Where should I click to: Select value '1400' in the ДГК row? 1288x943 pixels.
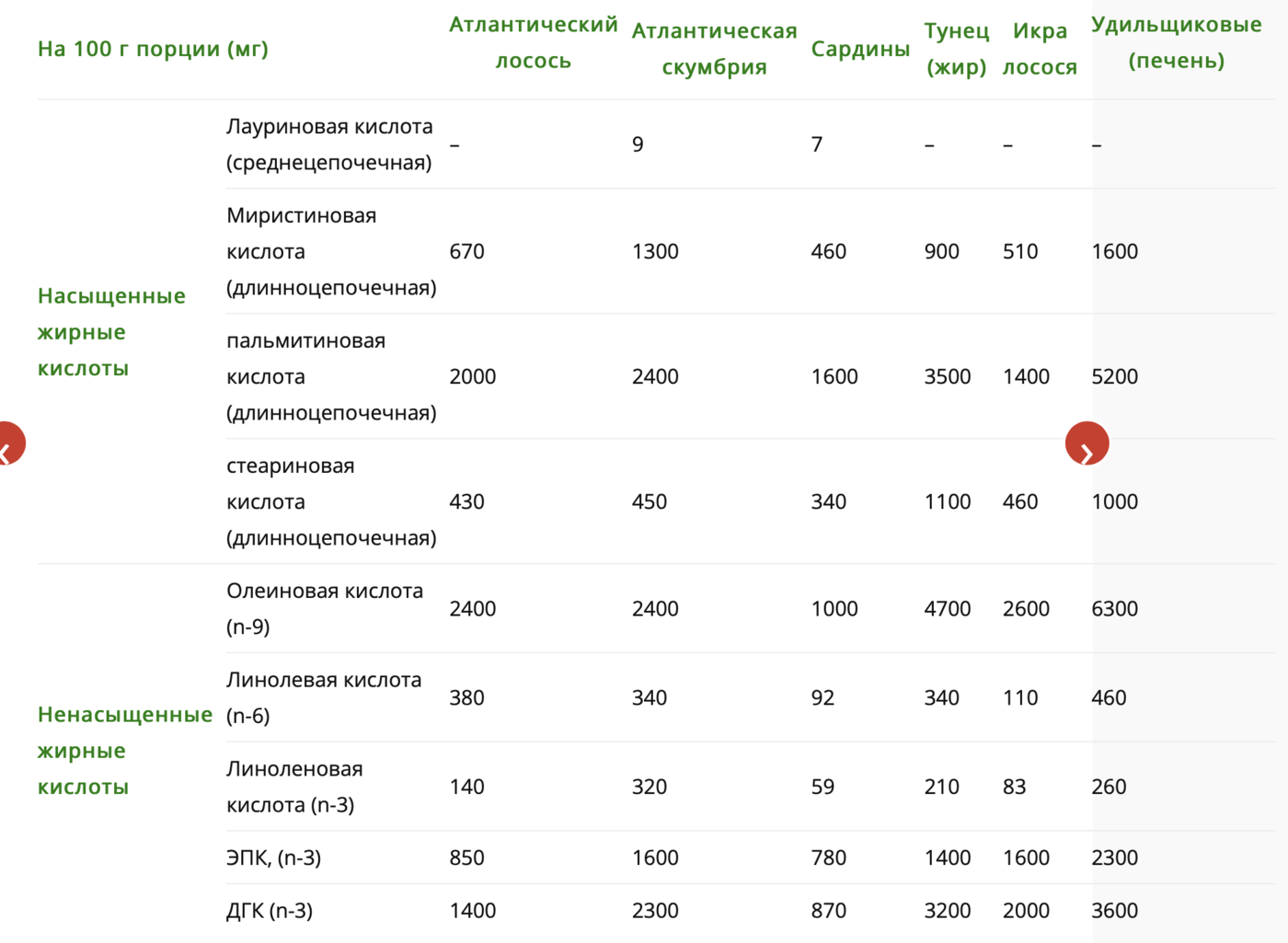[473, 911]
